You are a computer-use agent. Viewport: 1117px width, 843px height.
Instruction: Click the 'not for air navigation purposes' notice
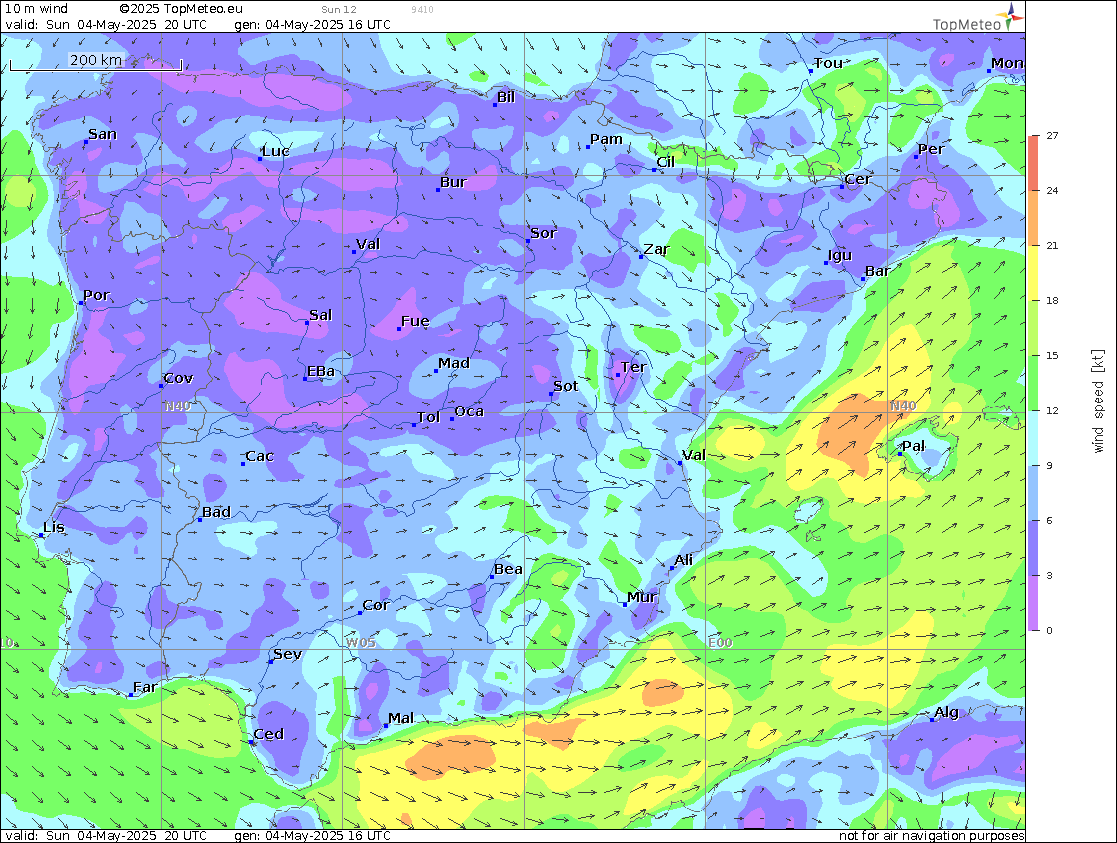(x=932, y=835)
